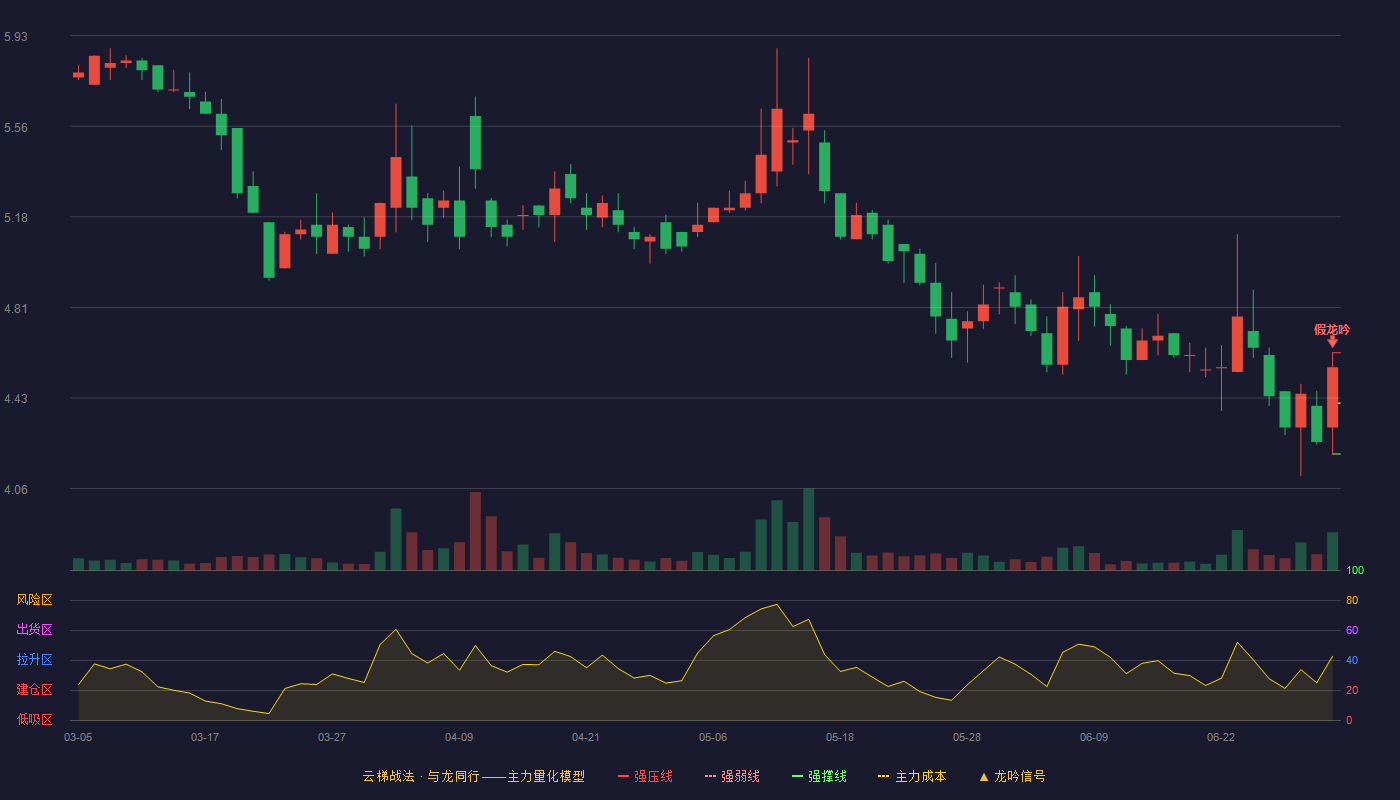Click the 拉升区 zone label
This screenshot has width=1400, height=800.
tap(34, 660)
